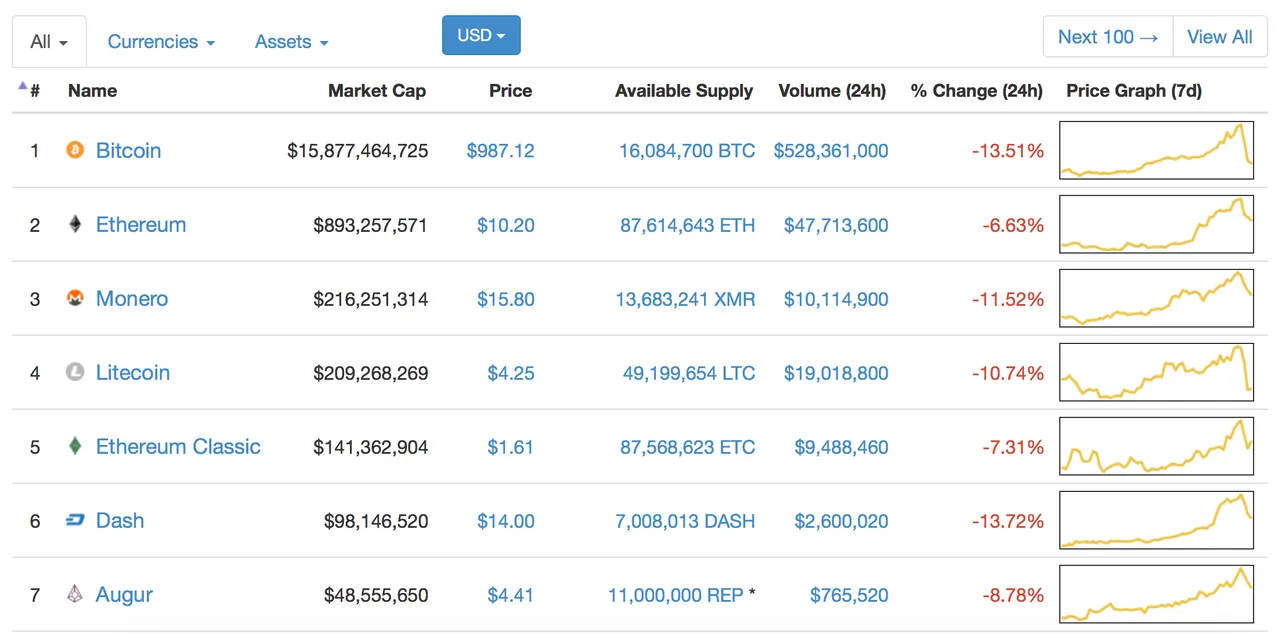Open Ethereum 7d price graph
Viewport: 1280px width, 634px height.
coord(1156,224)
